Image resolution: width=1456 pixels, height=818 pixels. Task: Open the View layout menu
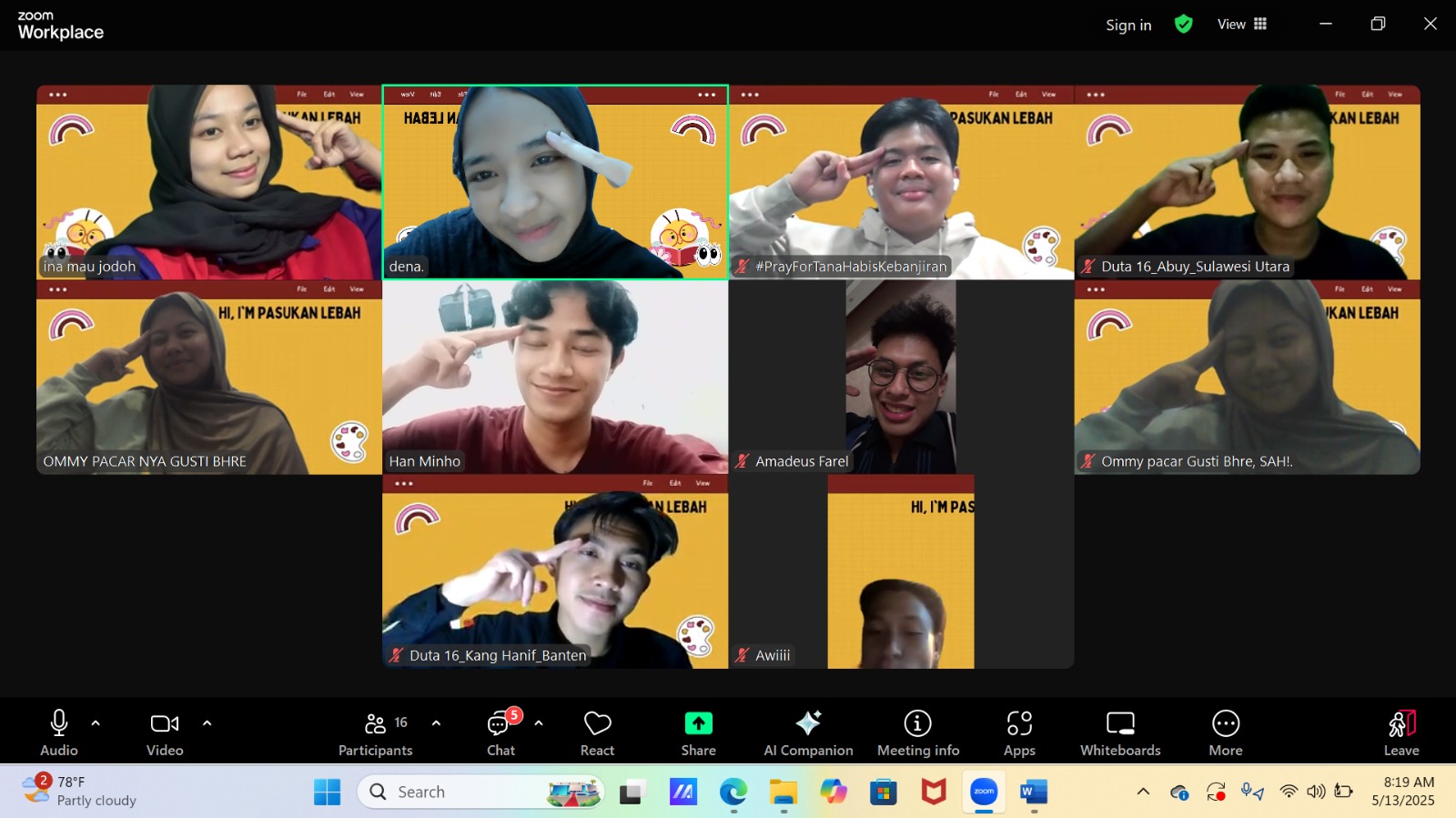1241,25
